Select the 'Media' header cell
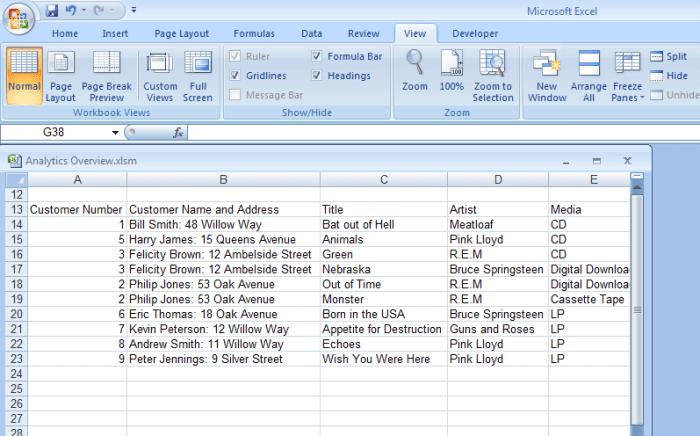 tap(589, 210)
